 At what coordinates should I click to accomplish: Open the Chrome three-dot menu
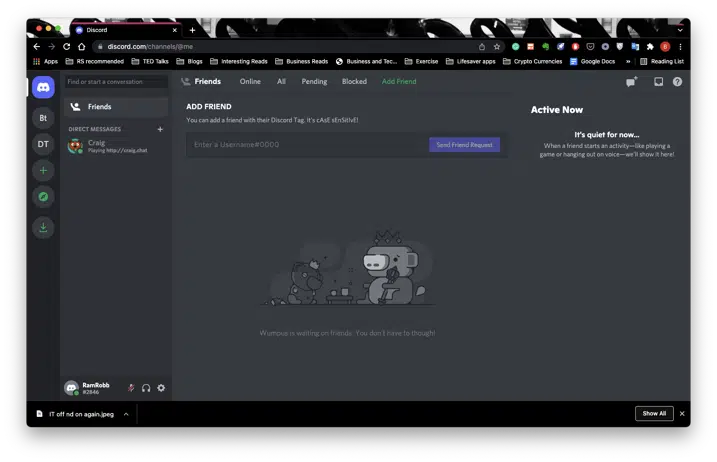pyautogui.click(x=680, y=47)
